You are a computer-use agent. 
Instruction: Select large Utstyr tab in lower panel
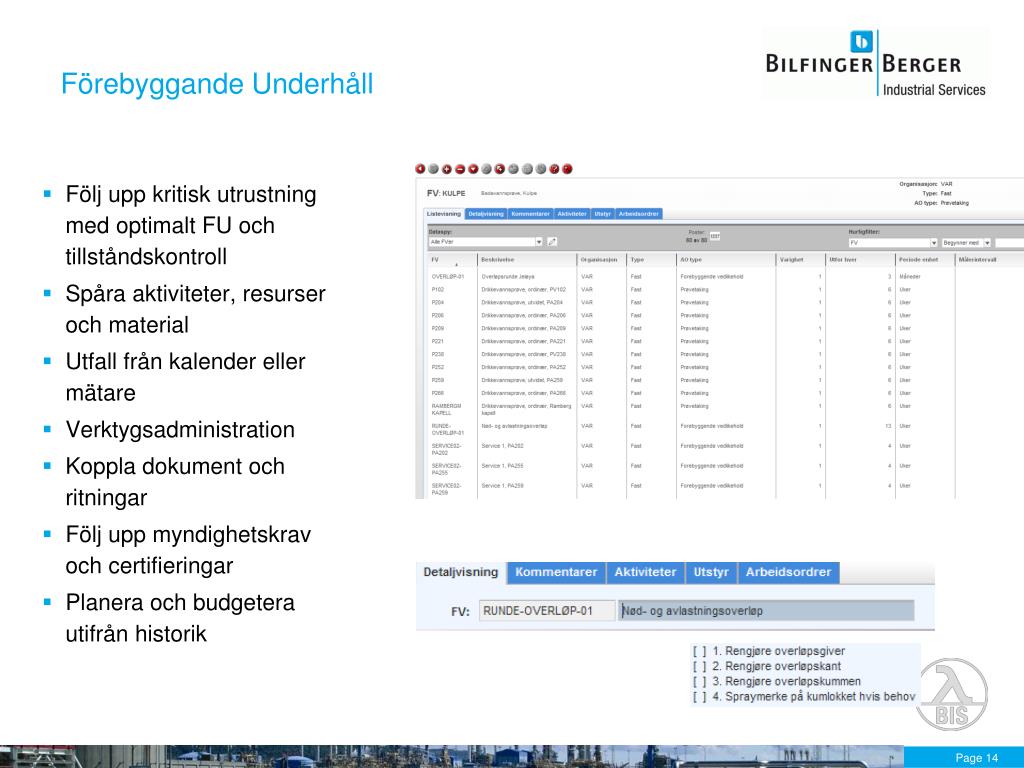coord(711,572)
